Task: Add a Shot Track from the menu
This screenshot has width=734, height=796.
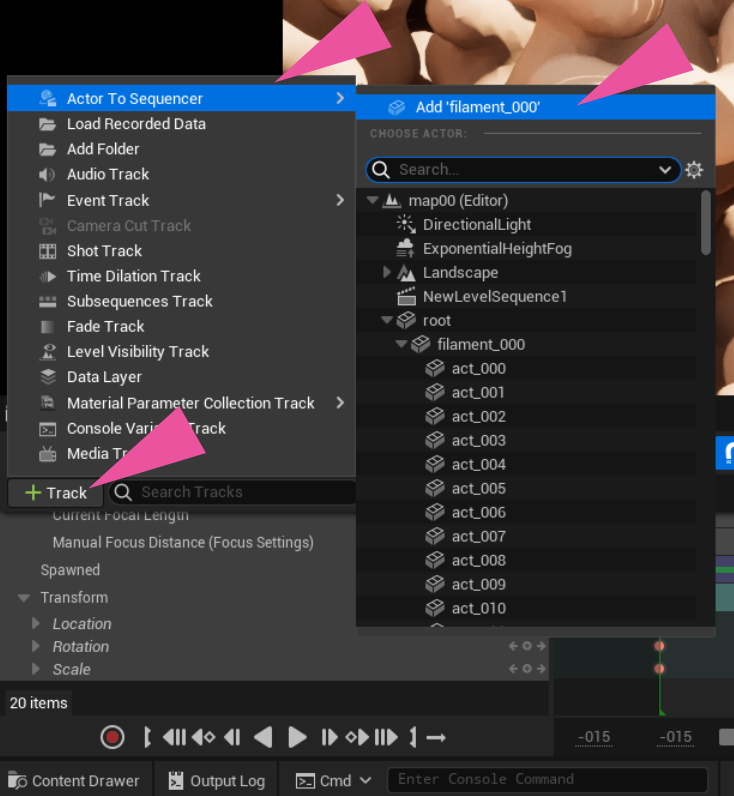Action: tap(104, 251)
